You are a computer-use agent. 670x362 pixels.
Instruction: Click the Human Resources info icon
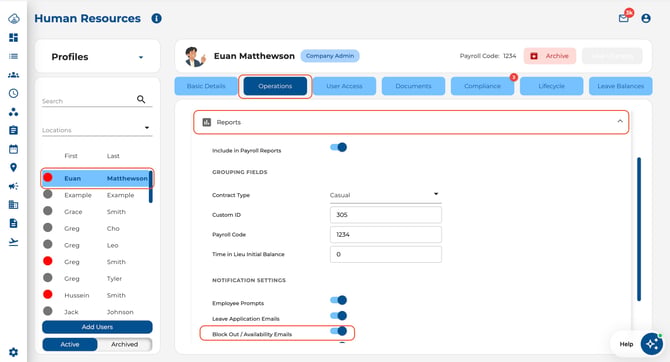tap(156, 18)
